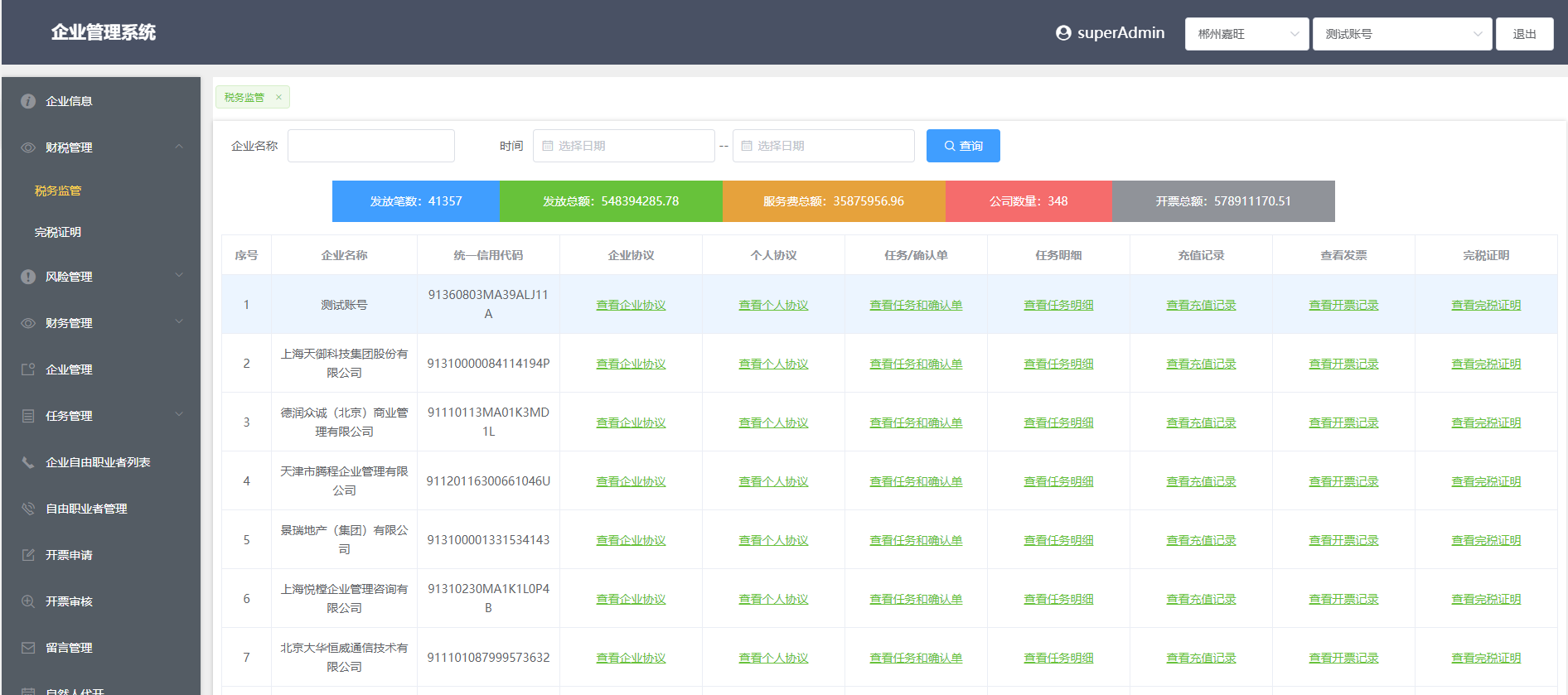Open the 完税证明 submenu item
Screen dimensions: 1568x695
pyautogui.click(x=58, y=232)
